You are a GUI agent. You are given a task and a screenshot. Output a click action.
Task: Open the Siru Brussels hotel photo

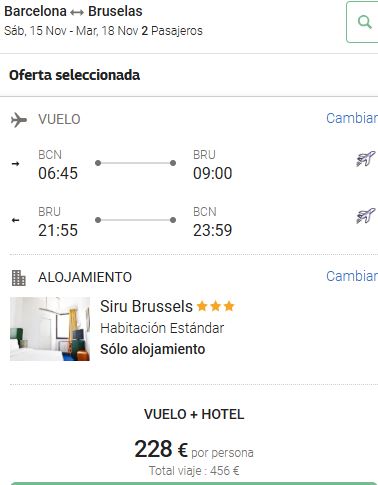tap(50, 329)
